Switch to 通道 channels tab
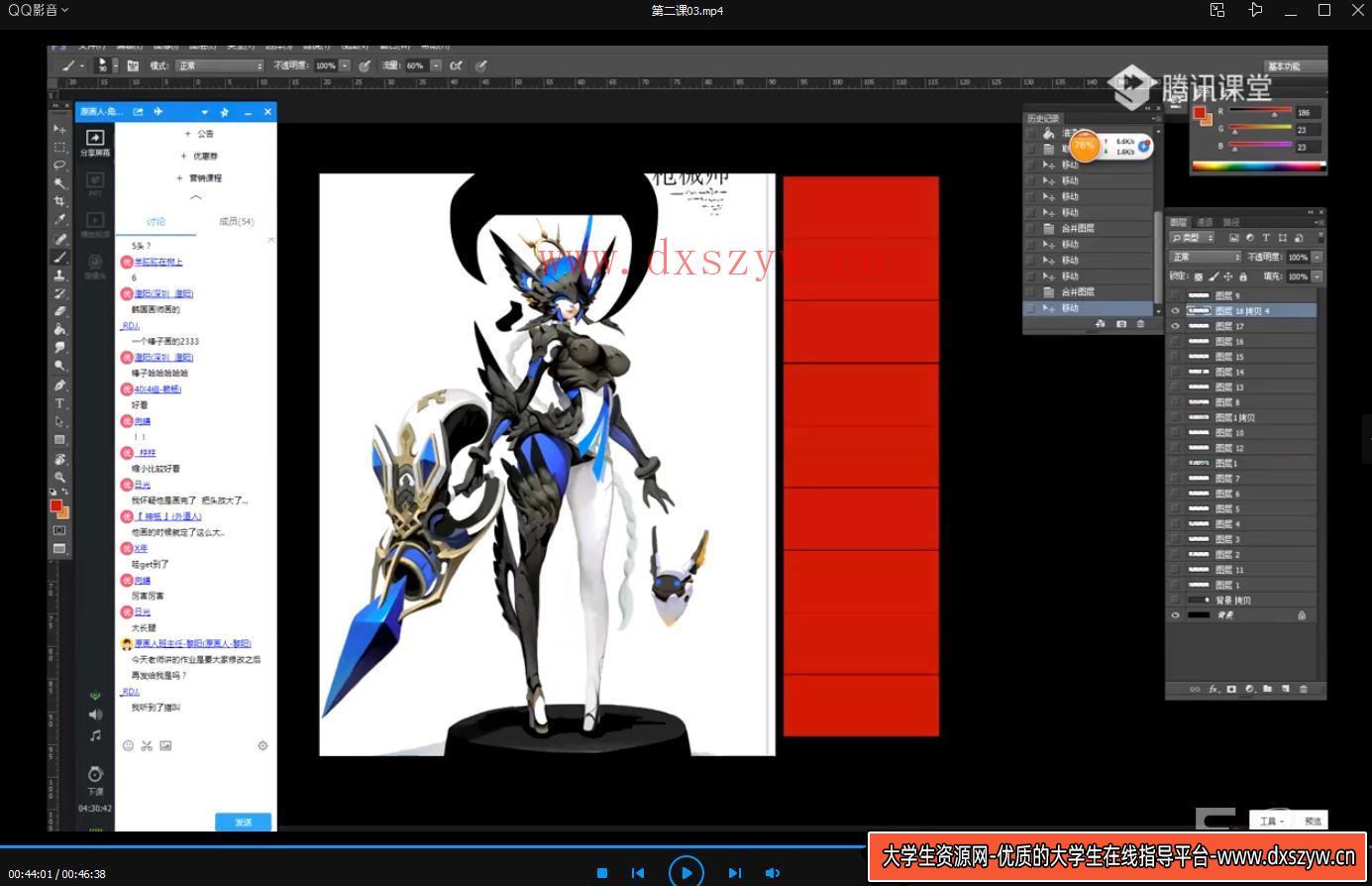Viewport: 1372px width, 886px height. (x=1205, y=222)
